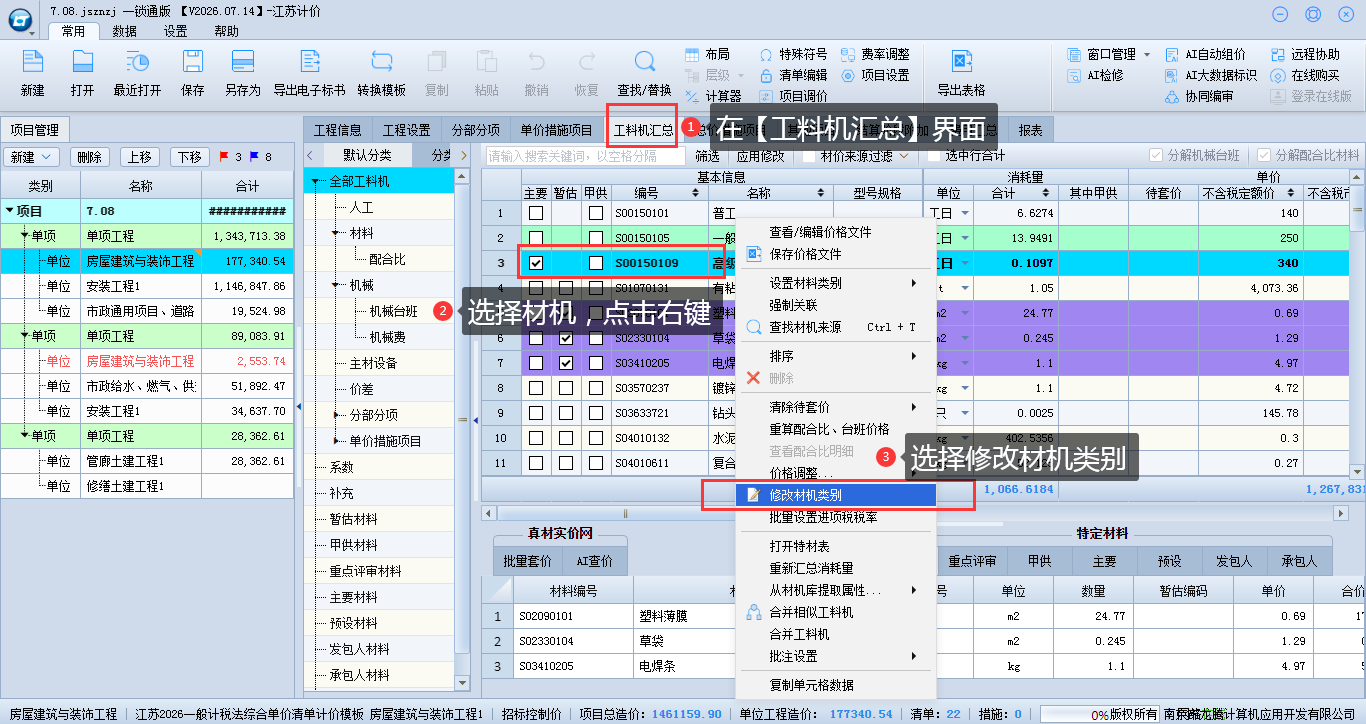Collapse 全部工料机 tree node
The height and width of the screenshot is (724, 1366).
[x=317, y=181]
